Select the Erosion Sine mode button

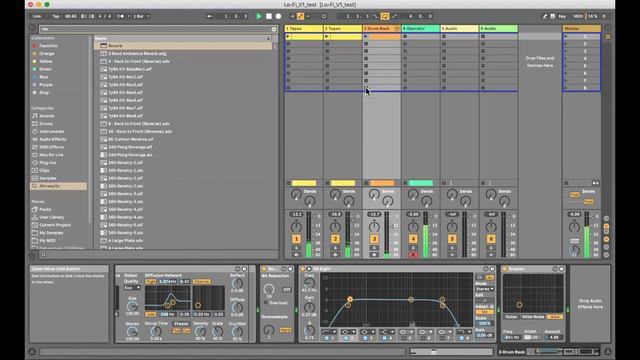(x=555, y=317)
